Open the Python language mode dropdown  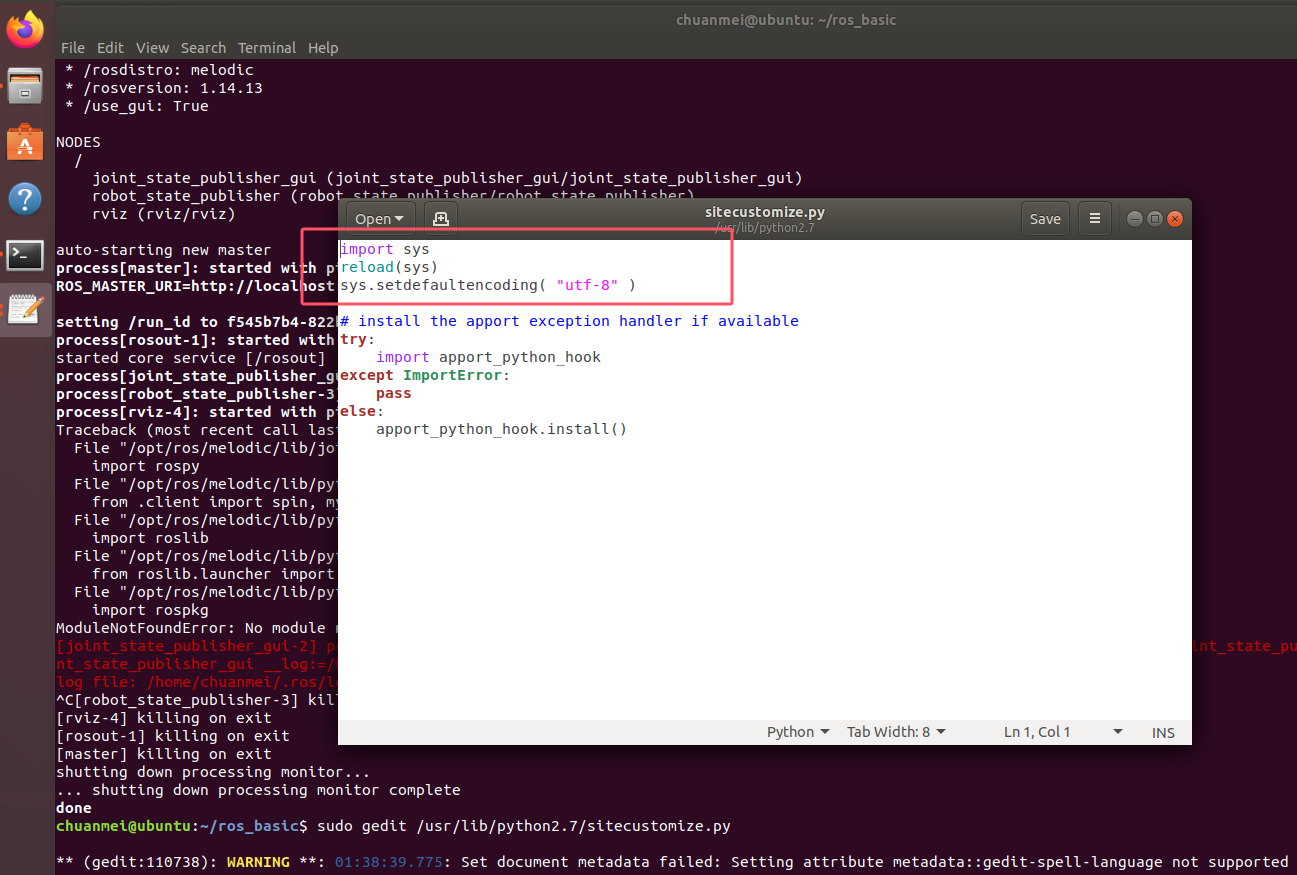(x=797, y=731)
